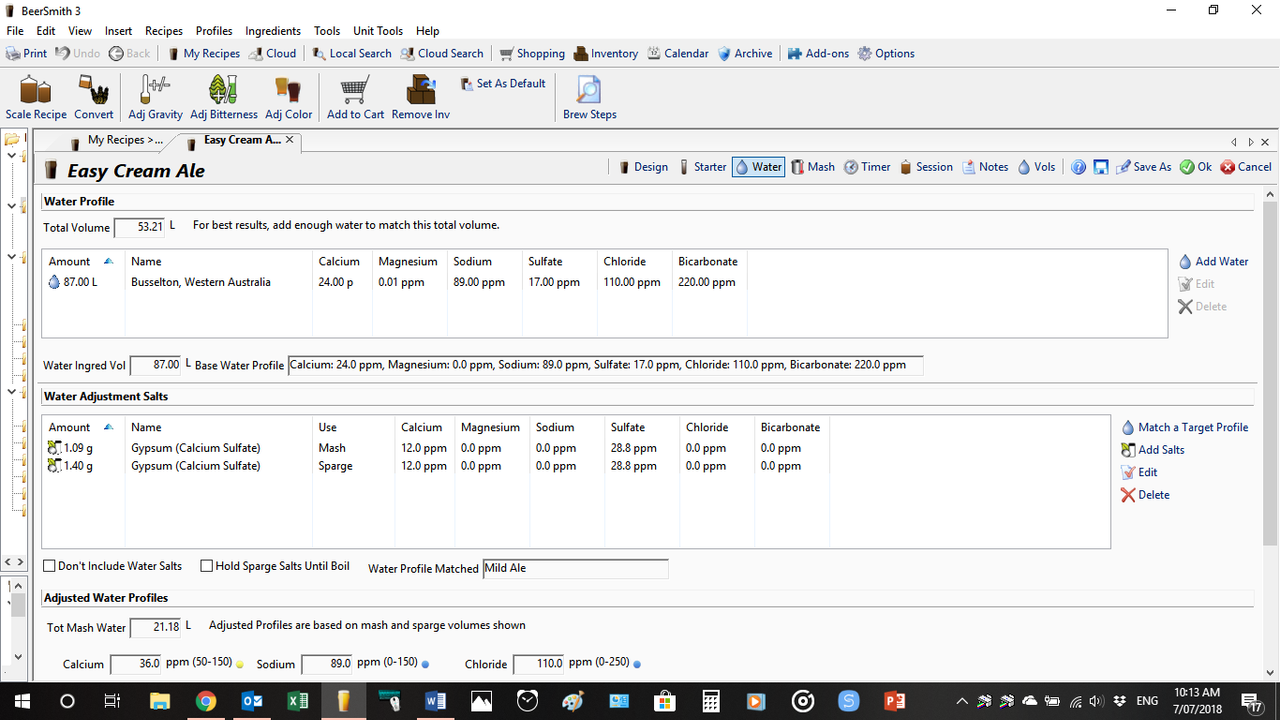Open the Inventory view
Screen dimensions: 1280x720
coord(606,54)
